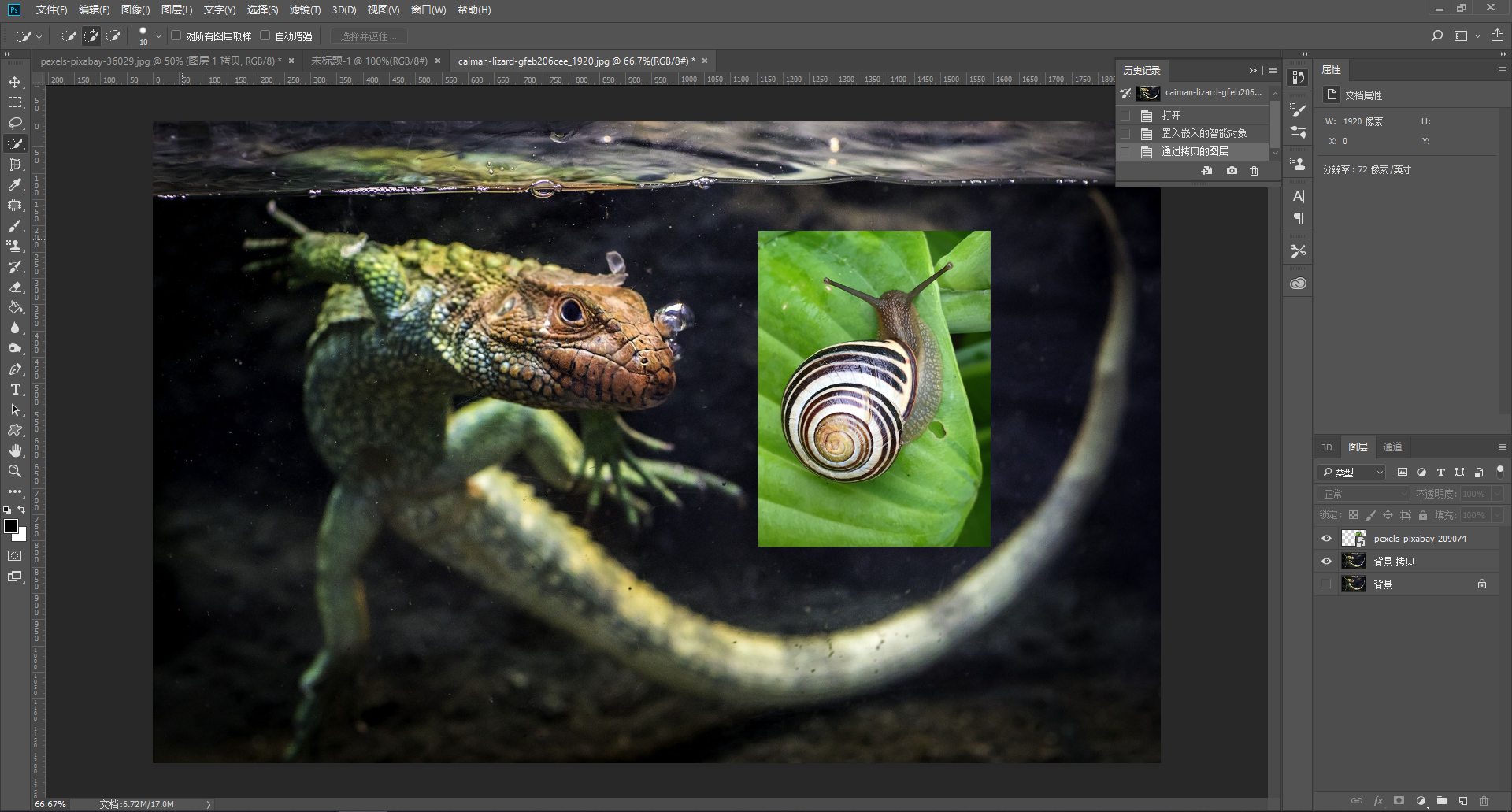
Task: Open the fill (填充) slider dropdown
Action: pos(1498,515)
